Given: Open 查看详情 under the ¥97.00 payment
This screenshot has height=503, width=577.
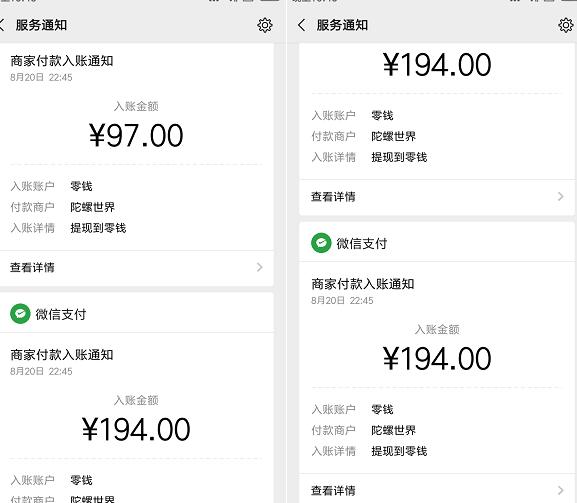Looking at the screenshot, I should [x=32, y=267].
